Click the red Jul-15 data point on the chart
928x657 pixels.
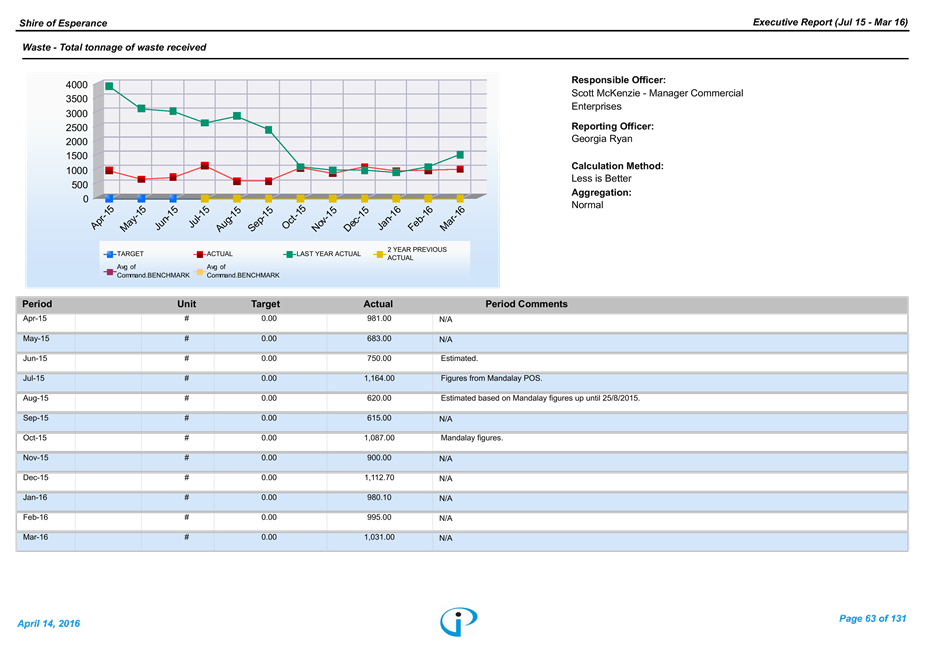point(205,166)
